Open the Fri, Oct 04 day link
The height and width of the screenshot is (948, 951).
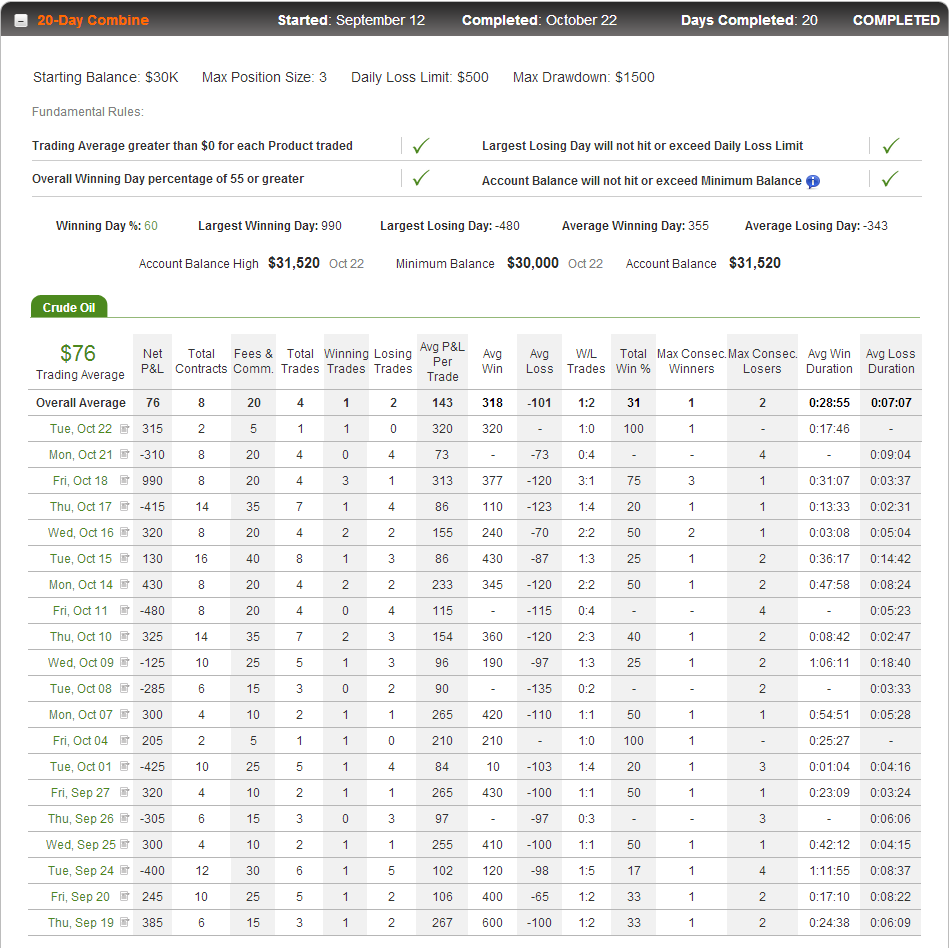80,741
